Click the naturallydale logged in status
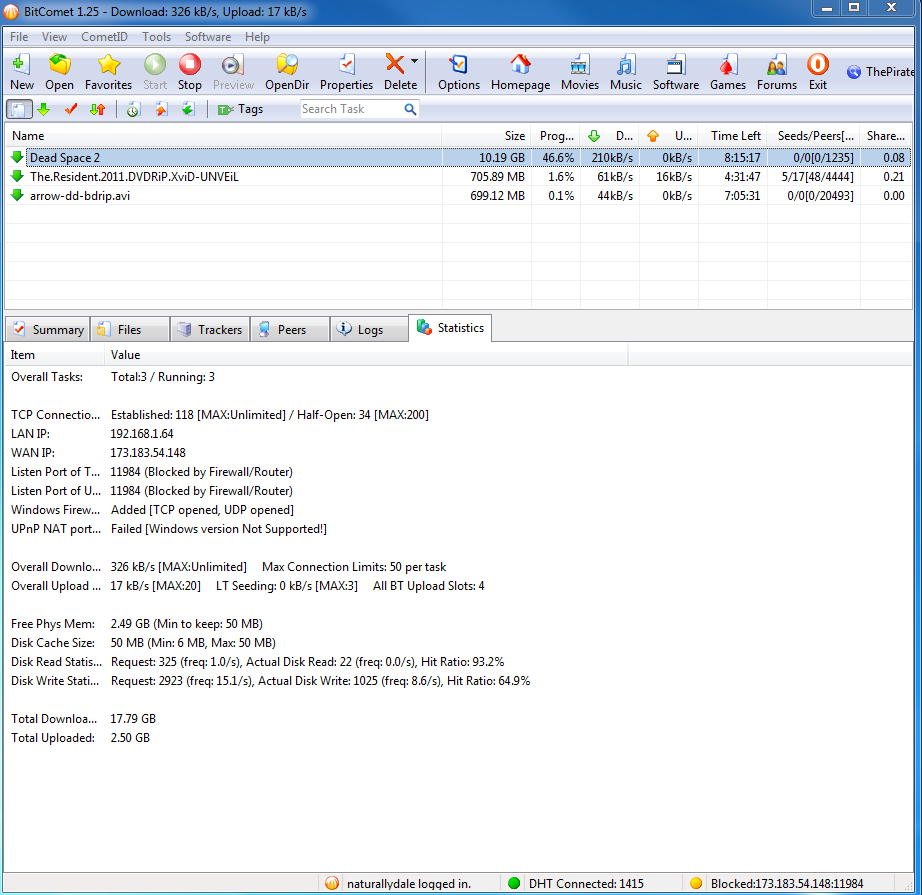Screen dimensions: 922x895 pos(409,883)
